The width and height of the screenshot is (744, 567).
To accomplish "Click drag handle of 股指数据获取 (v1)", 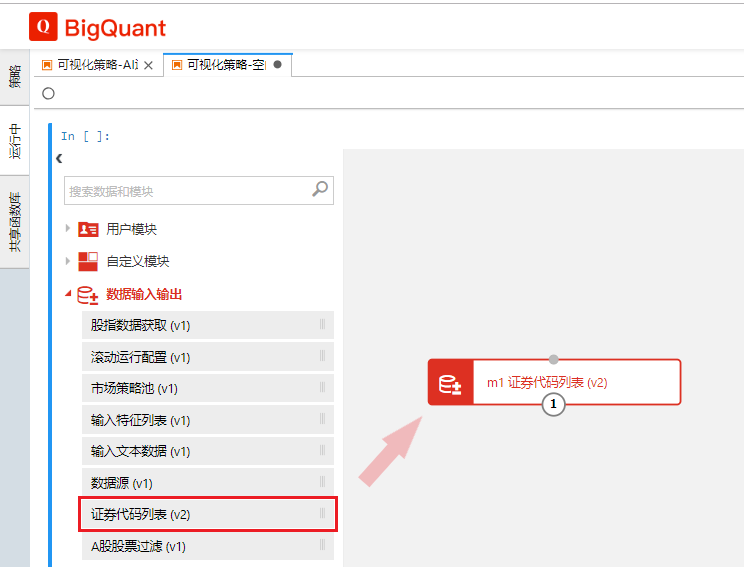I will tap(323, 324).
